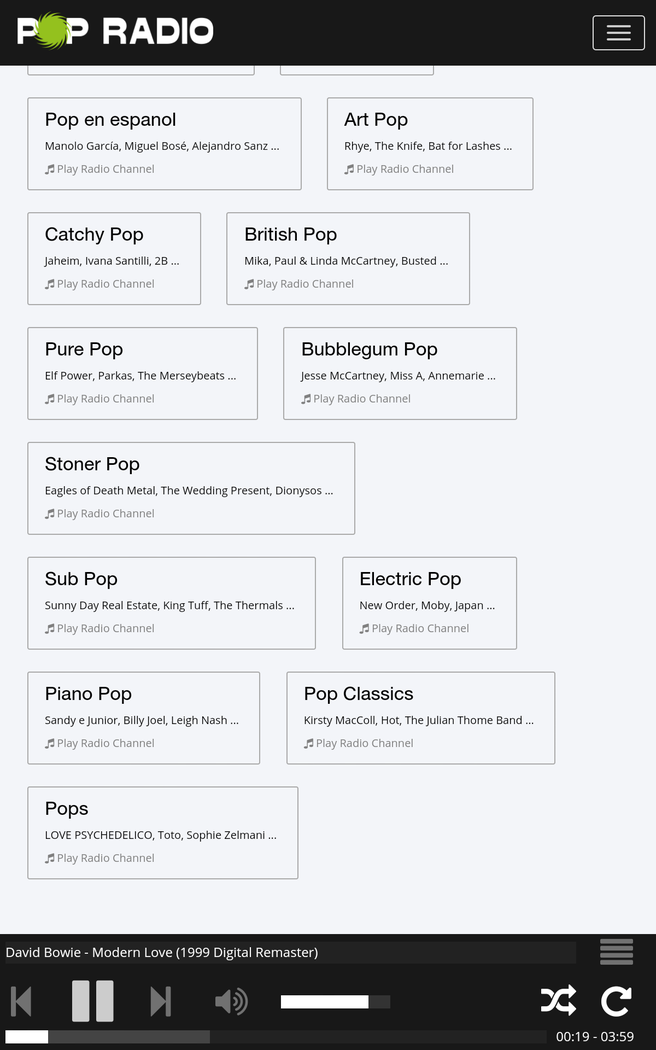Image resolution: width=656 pixels, height=1050 pixels.
Task: Play the Pop en espanol radio channel
Action: pos(105,169)
